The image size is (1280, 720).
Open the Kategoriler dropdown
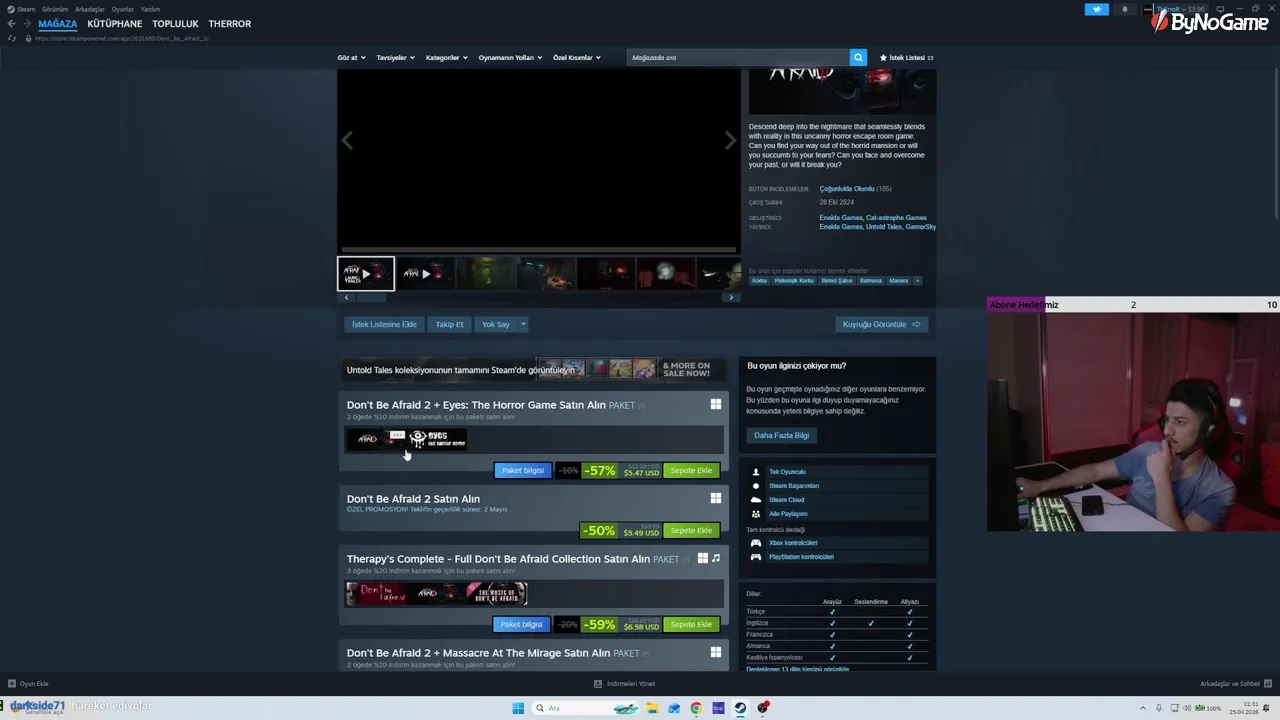pyautogui.click(x=446, y=58)
